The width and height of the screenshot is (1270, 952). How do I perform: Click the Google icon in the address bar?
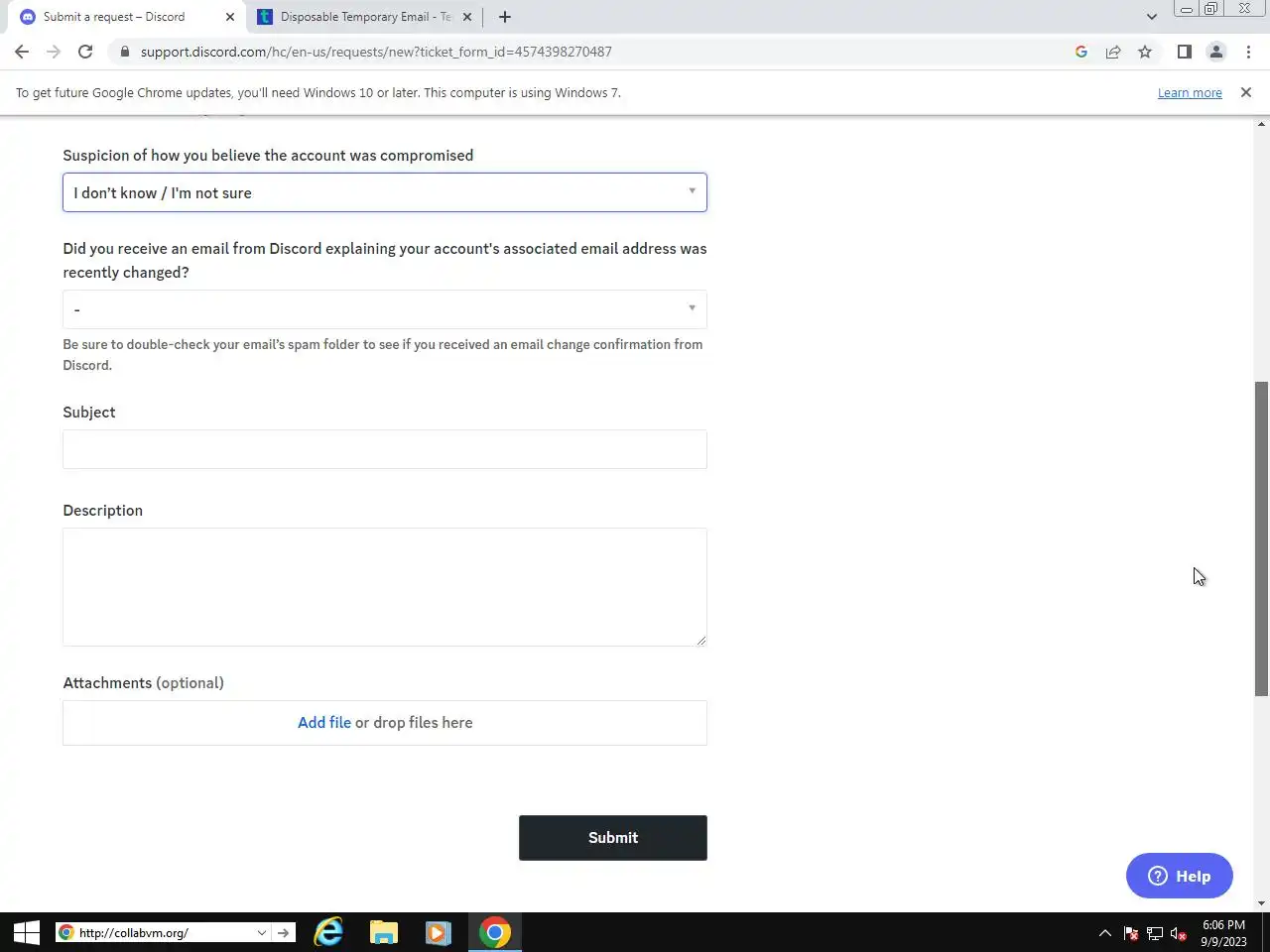tap(1081, 52)
